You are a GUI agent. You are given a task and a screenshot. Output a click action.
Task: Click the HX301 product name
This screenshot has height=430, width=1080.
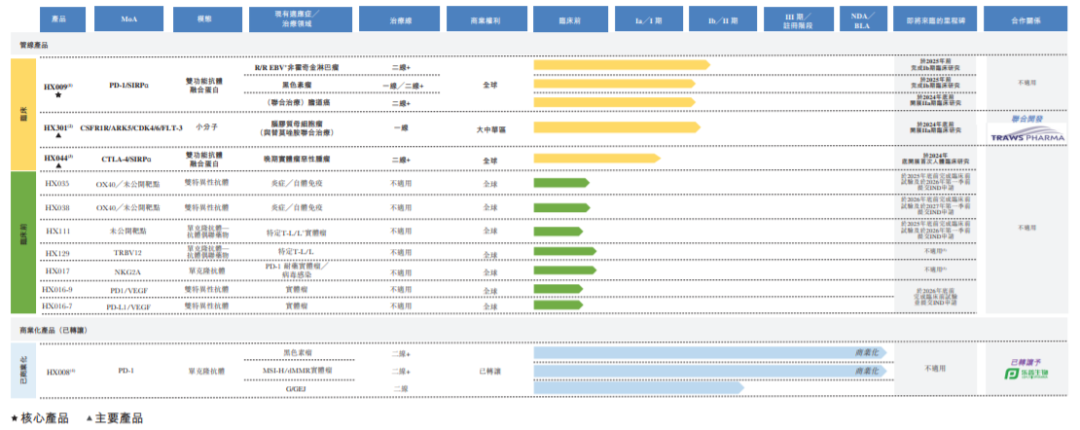click(x=58, y=127)
